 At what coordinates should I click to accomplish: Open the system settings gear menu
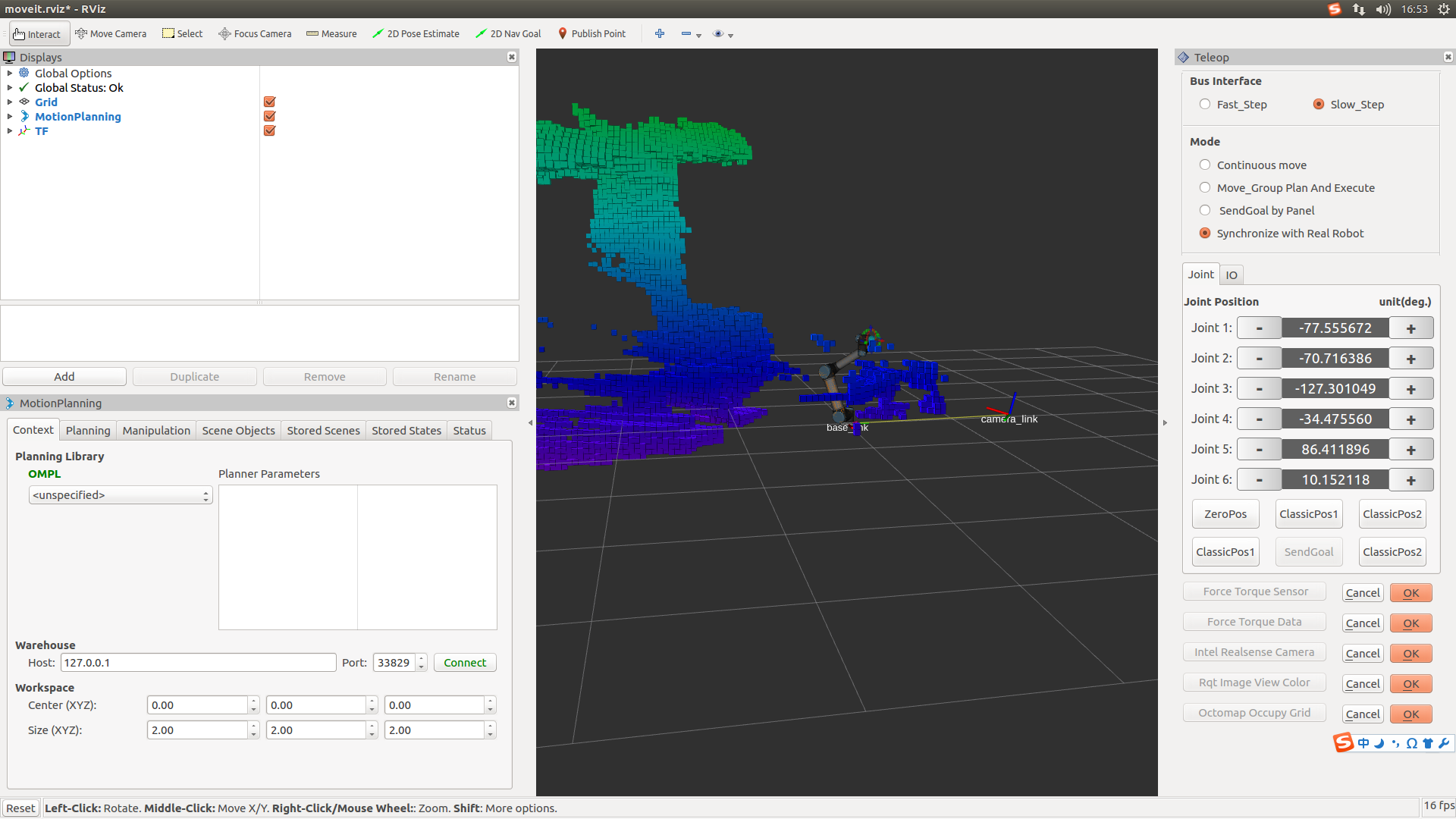tap(1444, 9)
